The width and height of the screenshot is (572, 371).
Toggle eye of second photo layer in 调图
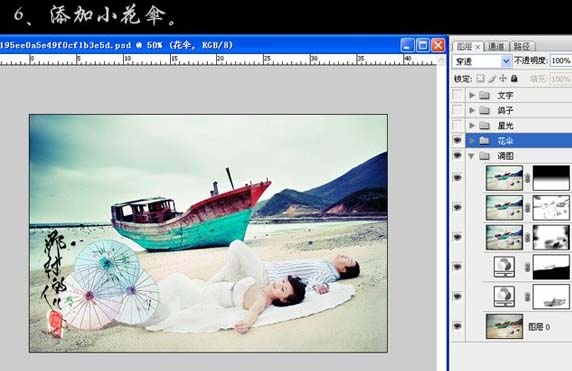pos(457,207)
